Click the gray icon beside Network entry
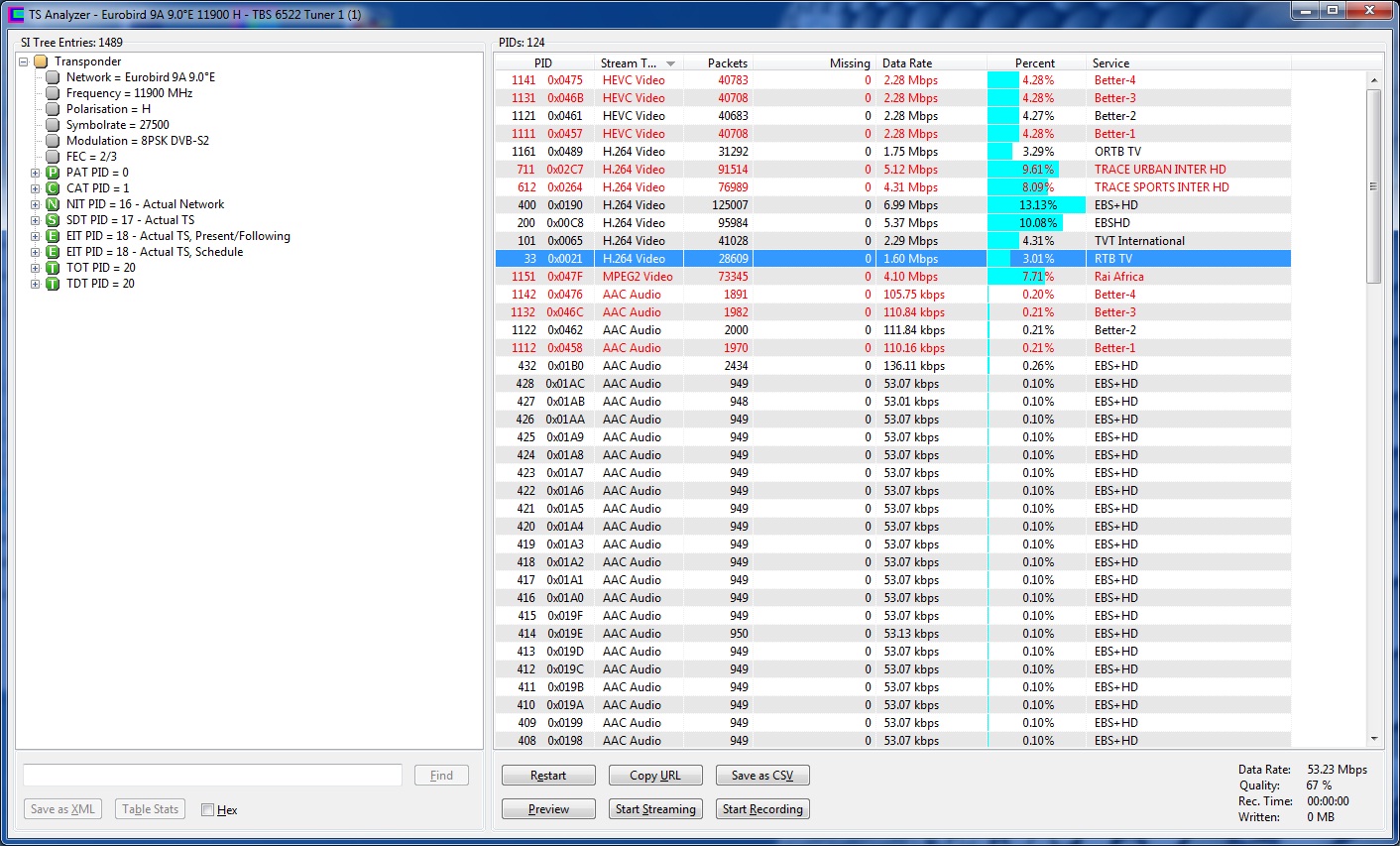The image size is (1400, 846). [53, 77]
